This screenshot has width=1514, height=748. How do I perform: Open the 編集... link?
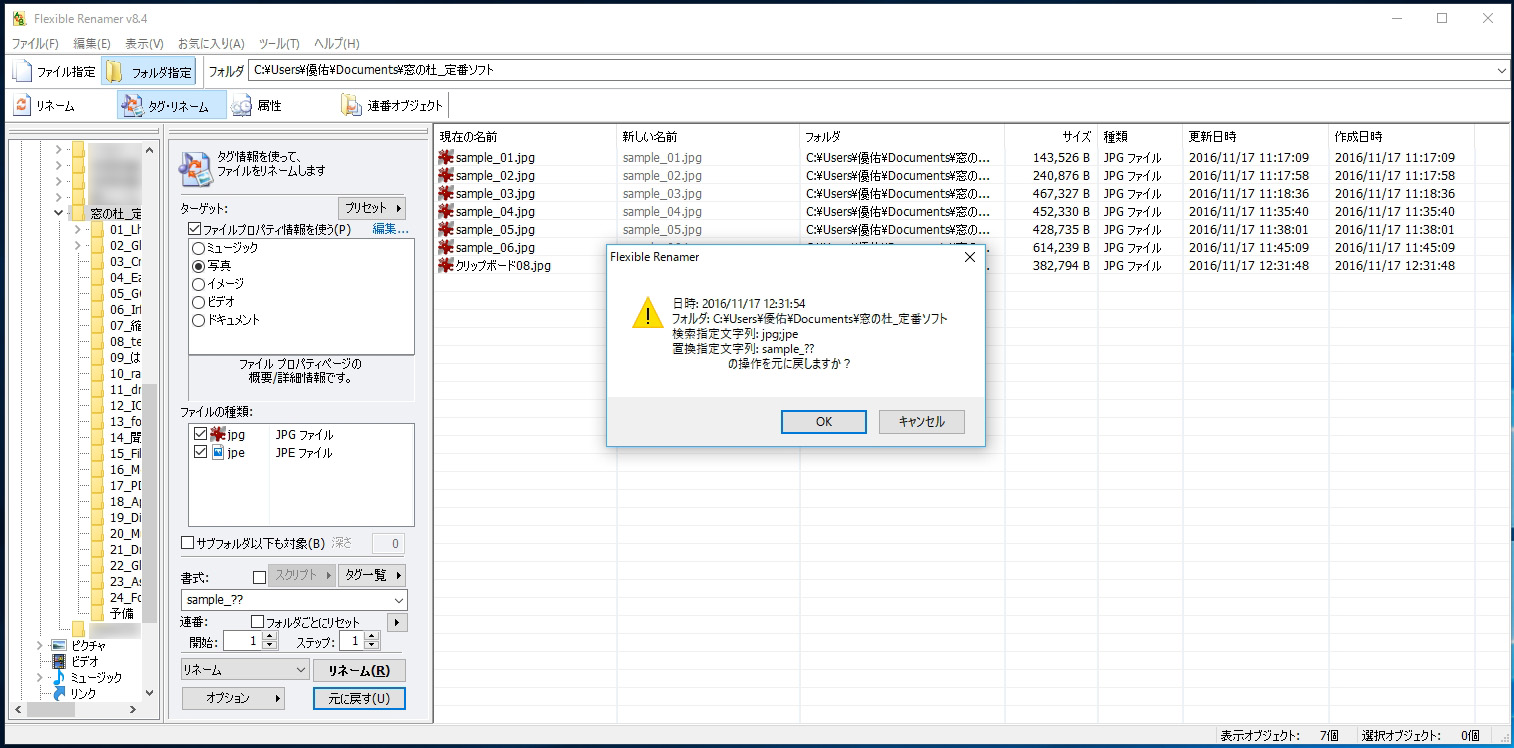pyautogui.click(x=391, y=229)
